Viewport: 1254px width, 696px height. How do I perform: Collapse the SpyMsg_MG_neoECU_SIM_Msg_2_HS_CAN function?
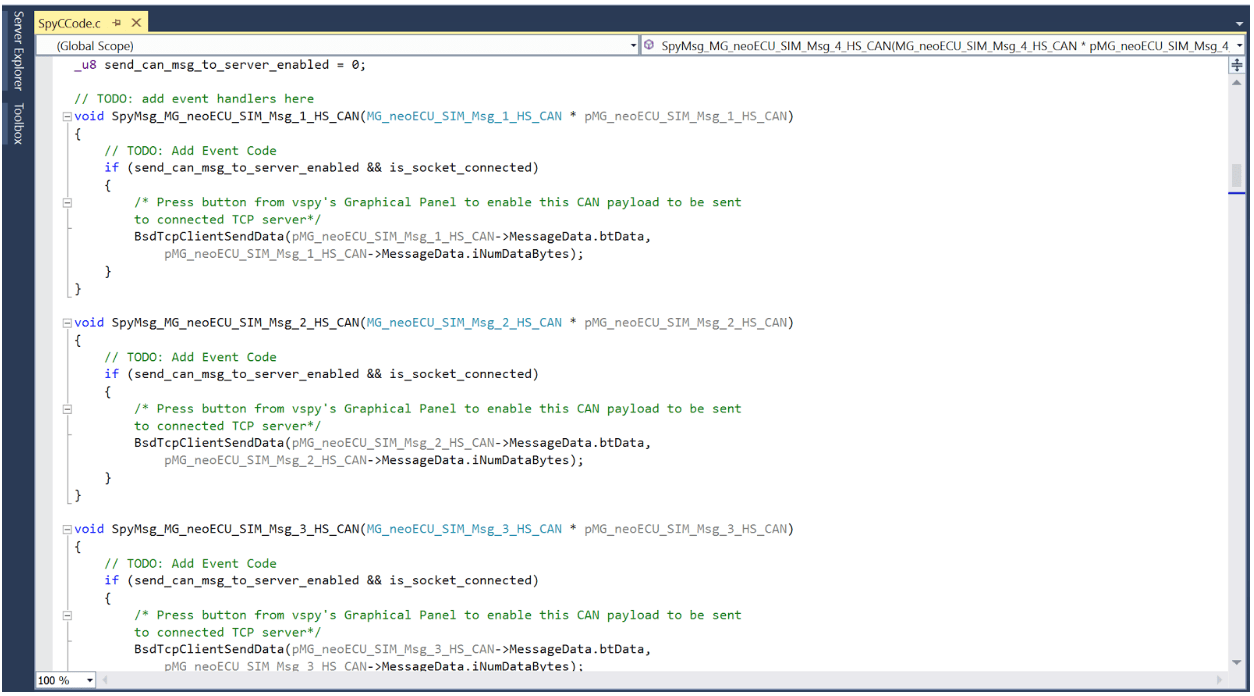coord(67,323)
